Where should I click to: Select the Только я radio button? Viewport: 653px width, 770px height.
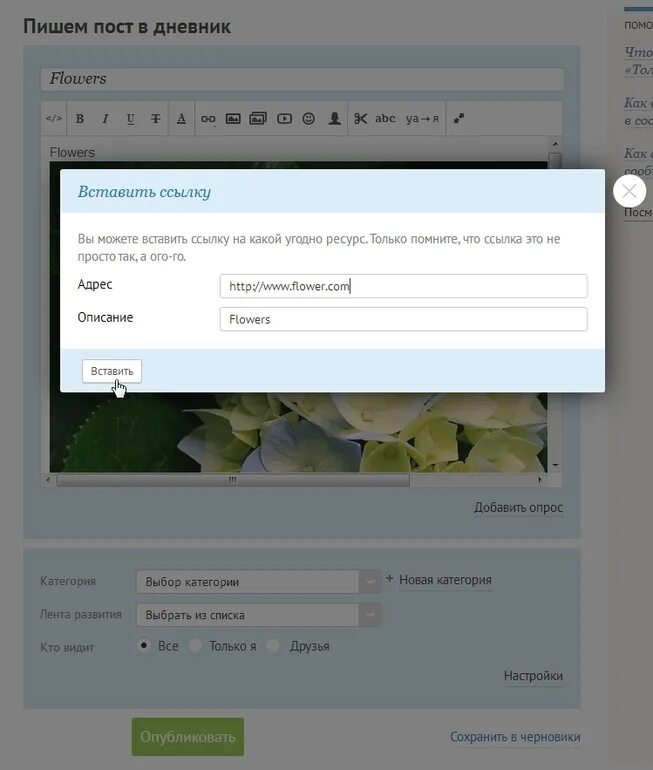(x=195, y=645)
